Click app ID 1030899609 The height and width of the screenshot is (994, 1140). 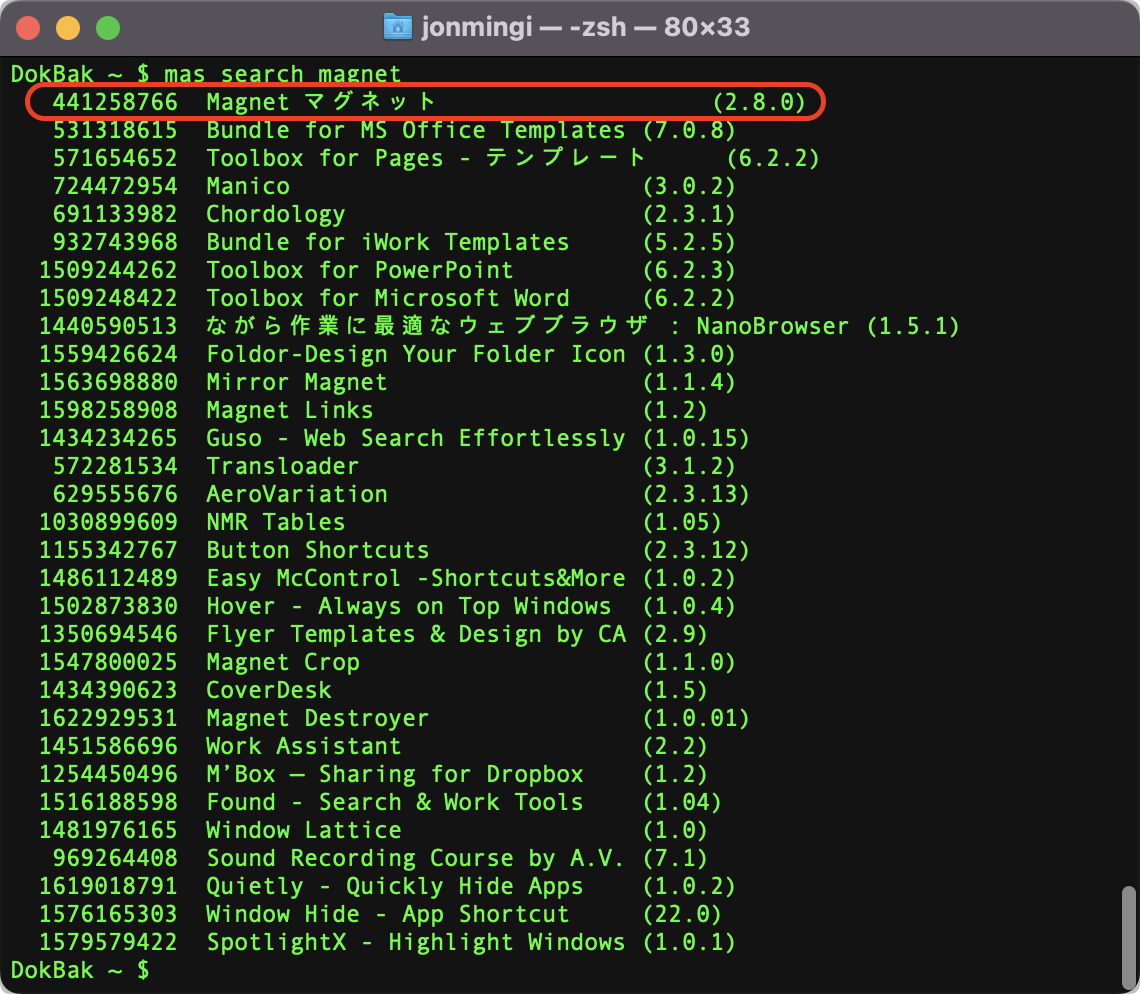point(108,522)
